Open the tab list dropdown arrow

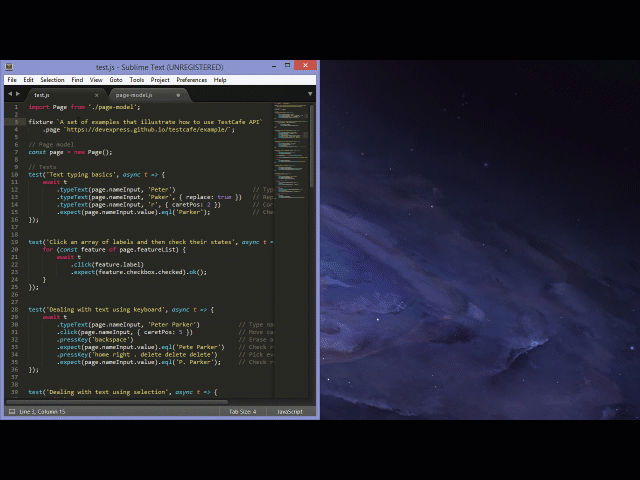(310, 94)
